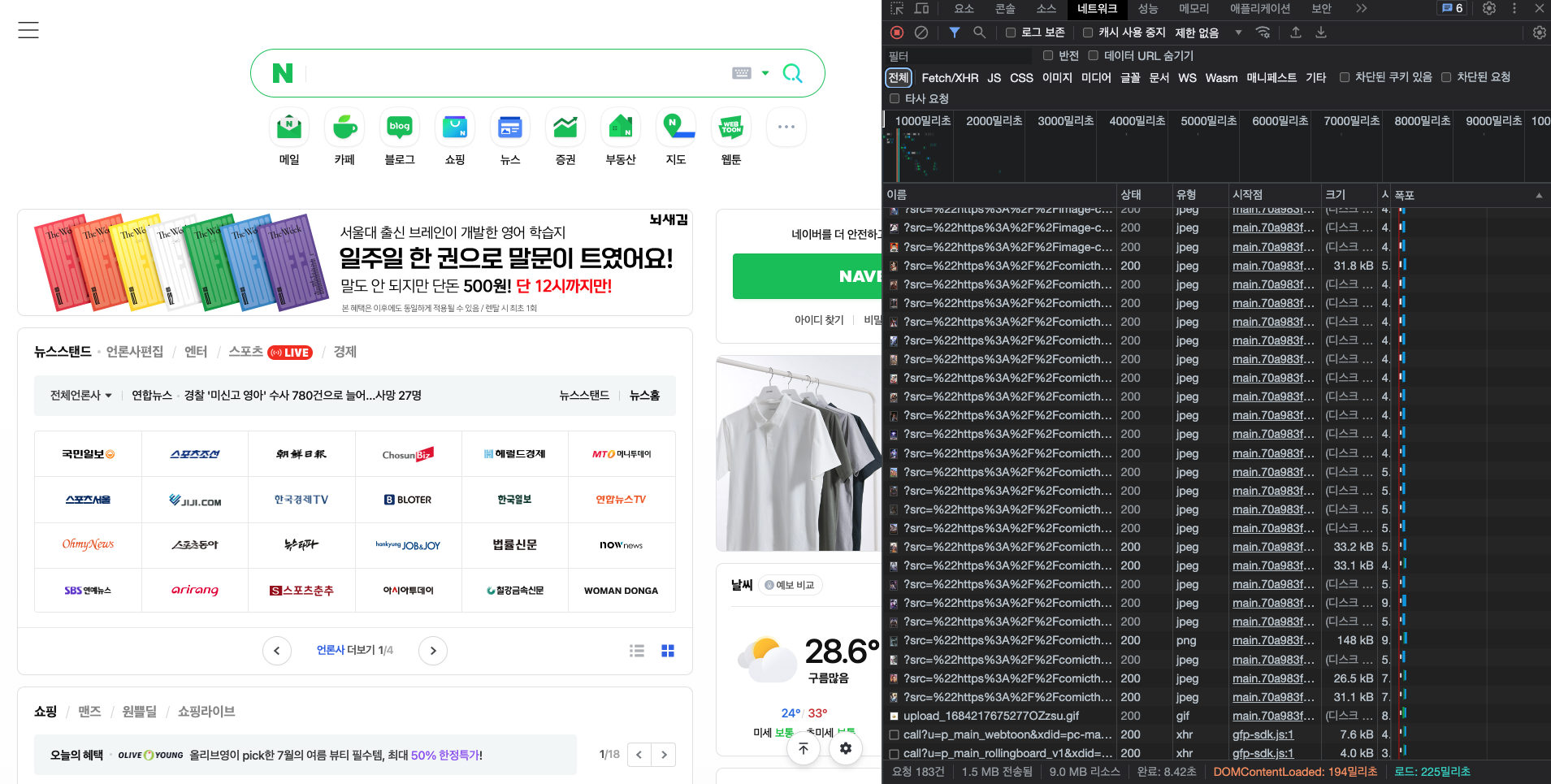The width and height of the screenshot is (1551, 784).
Task: Open gfp-sdk.js:1 initiator link for webtoon call
Action: (1263, 734)
